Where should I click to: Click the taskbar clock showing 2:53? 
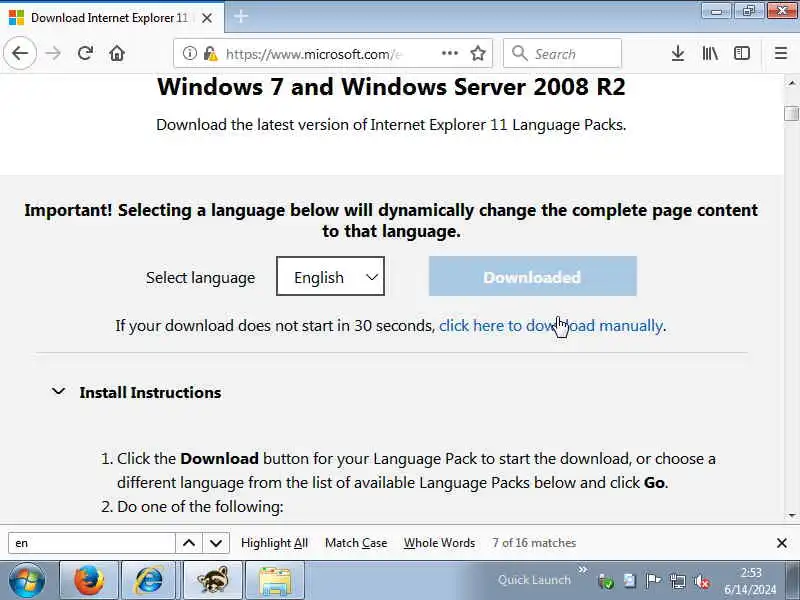pos(749,581)
